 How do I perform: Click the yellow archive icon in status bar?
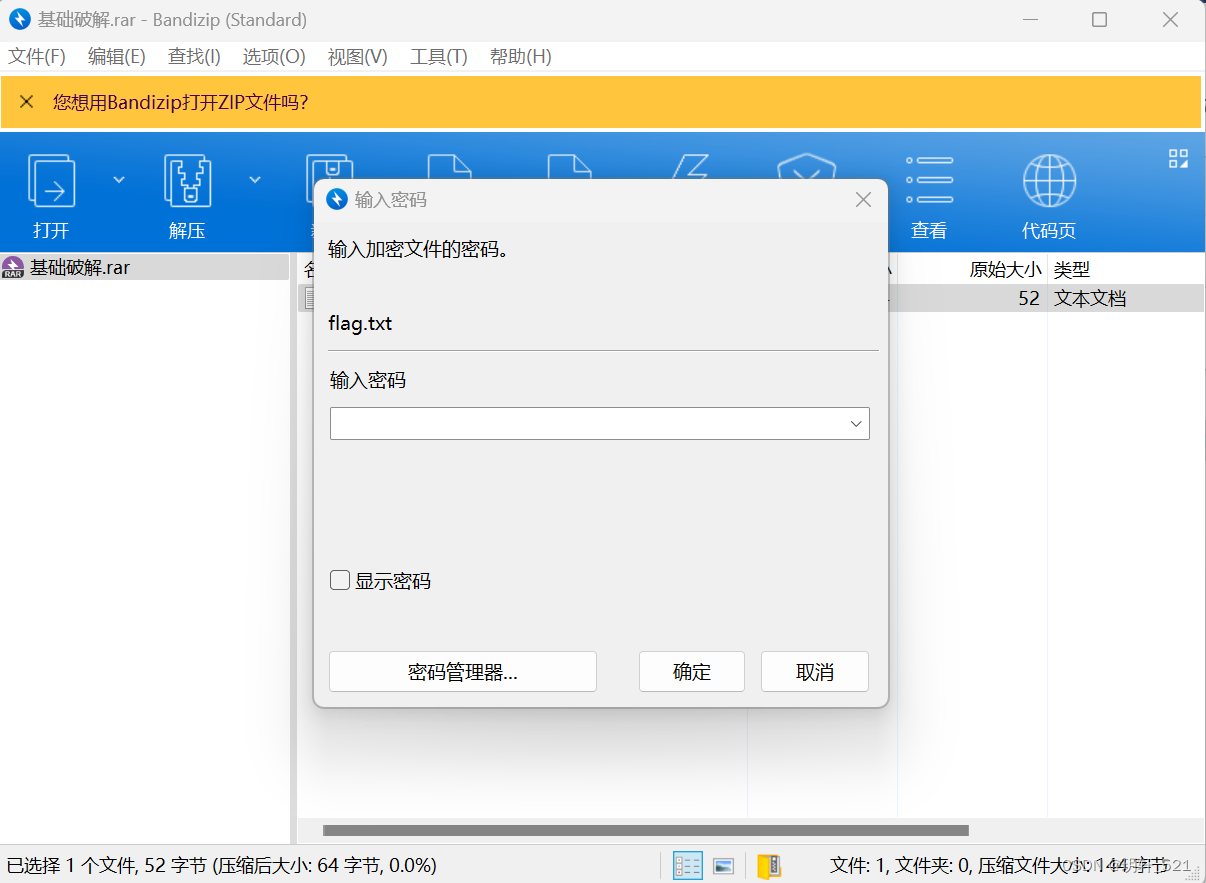768,866
